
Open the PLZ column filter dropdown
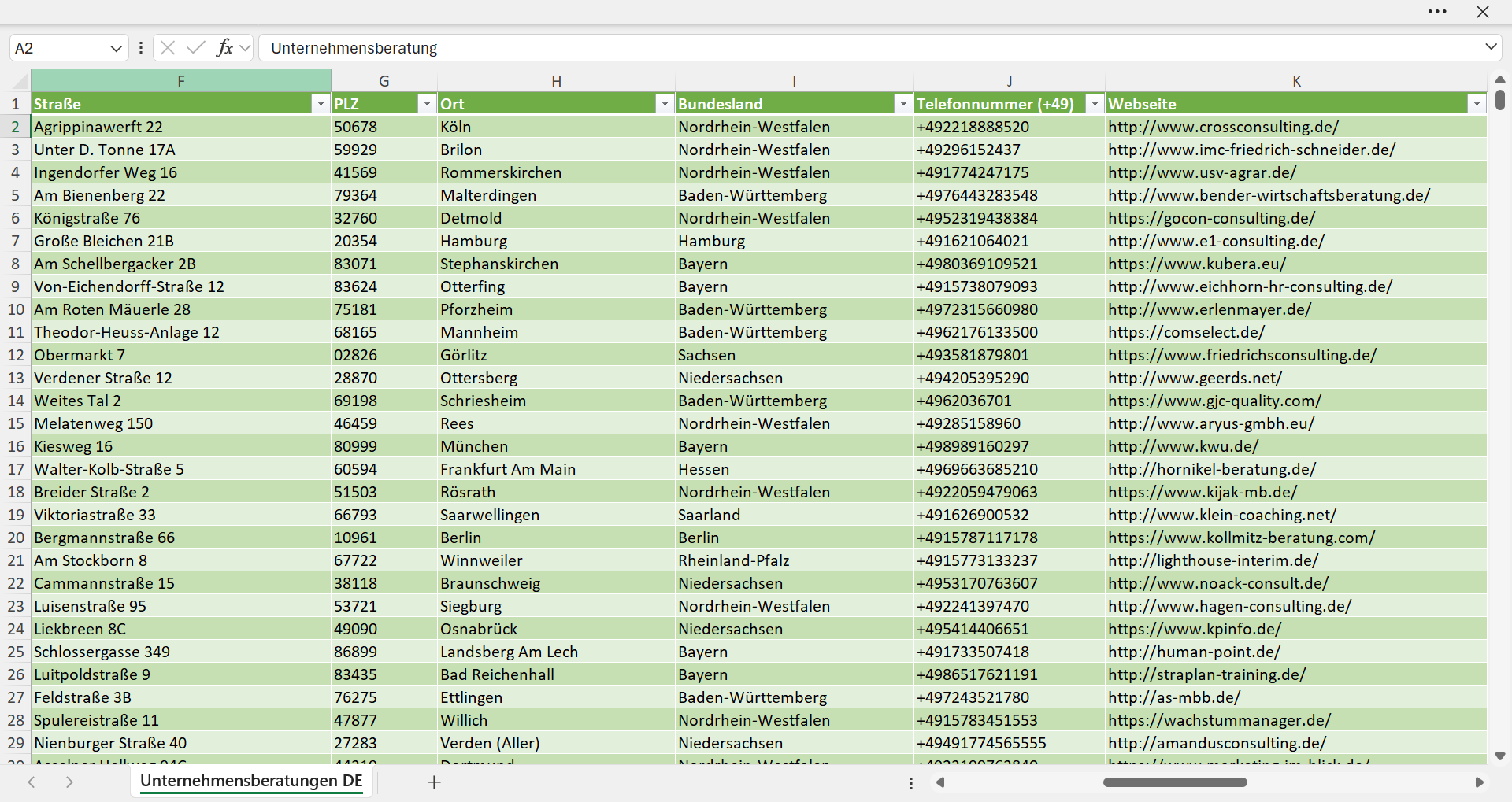pyautogui.click(x=426, y=104)
